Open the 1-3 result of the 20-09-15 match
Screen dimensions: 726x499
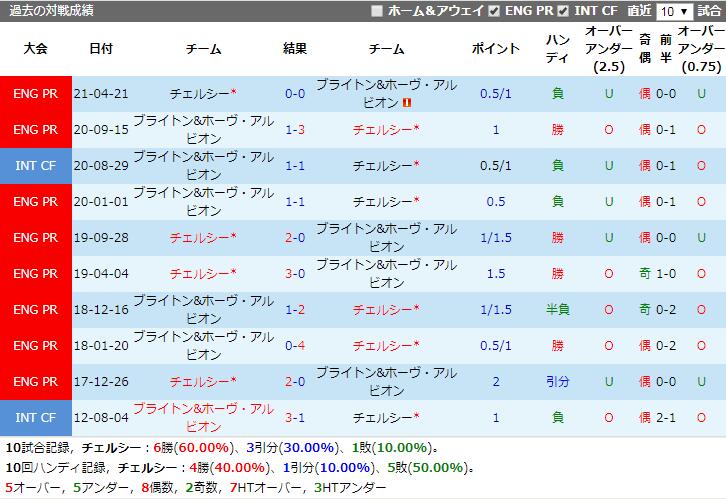(295, 130)
